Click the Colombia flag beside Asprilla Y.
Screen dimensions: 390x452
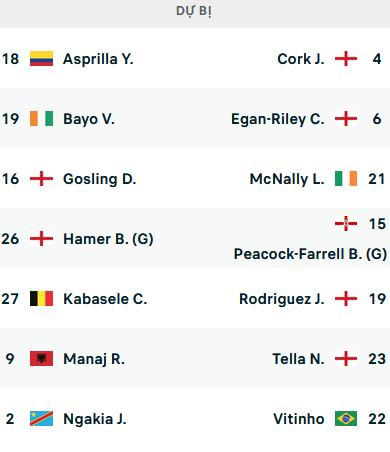pos(41,59)
